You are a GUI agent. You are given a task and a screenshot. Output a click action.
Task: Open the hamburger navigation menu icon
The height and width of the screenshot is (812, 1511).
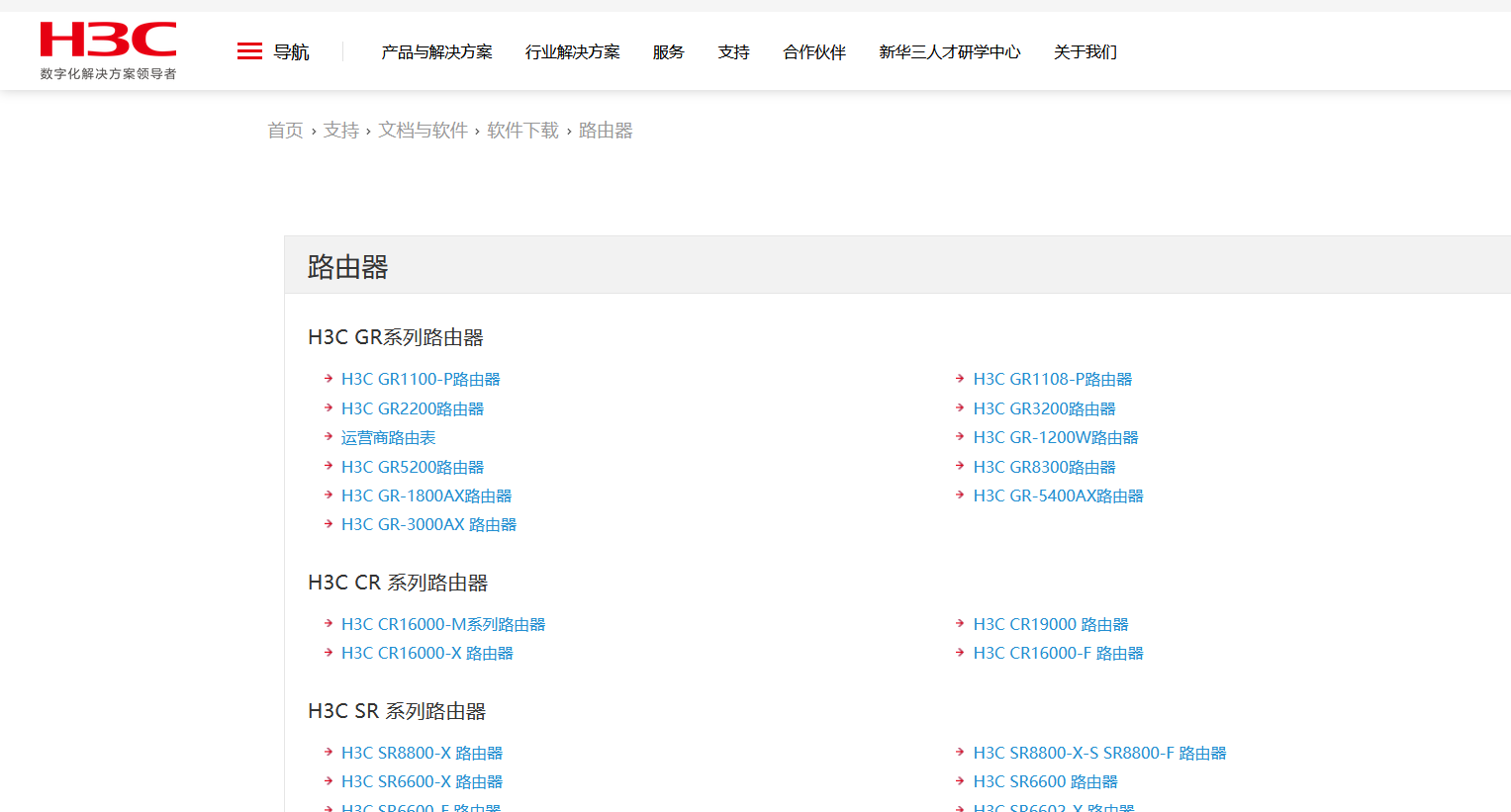(249, 51)
